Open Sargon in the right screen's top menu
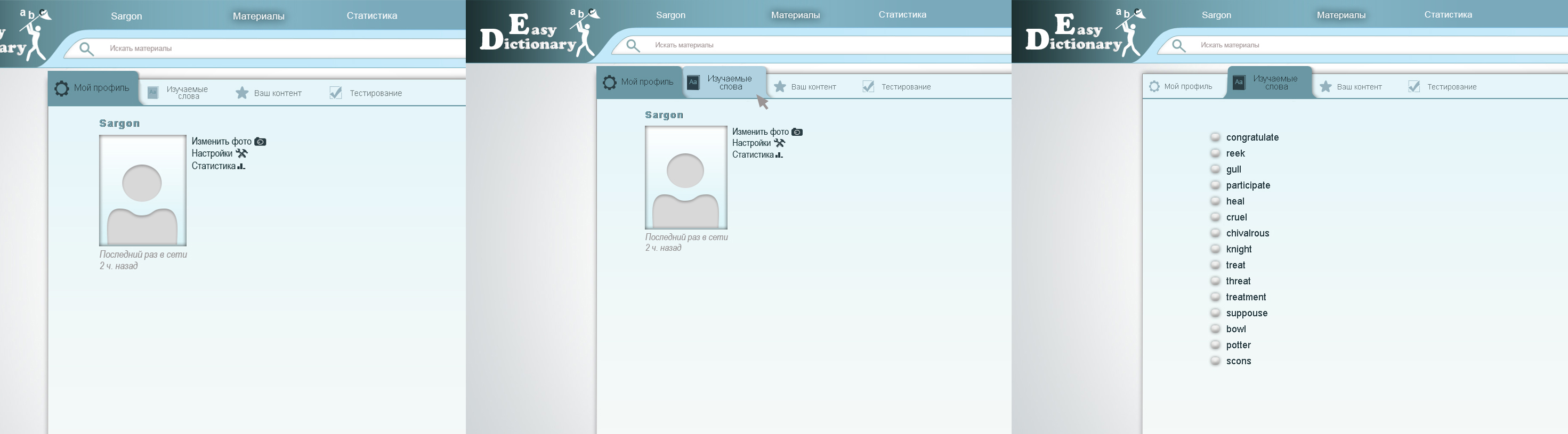 1216,14
